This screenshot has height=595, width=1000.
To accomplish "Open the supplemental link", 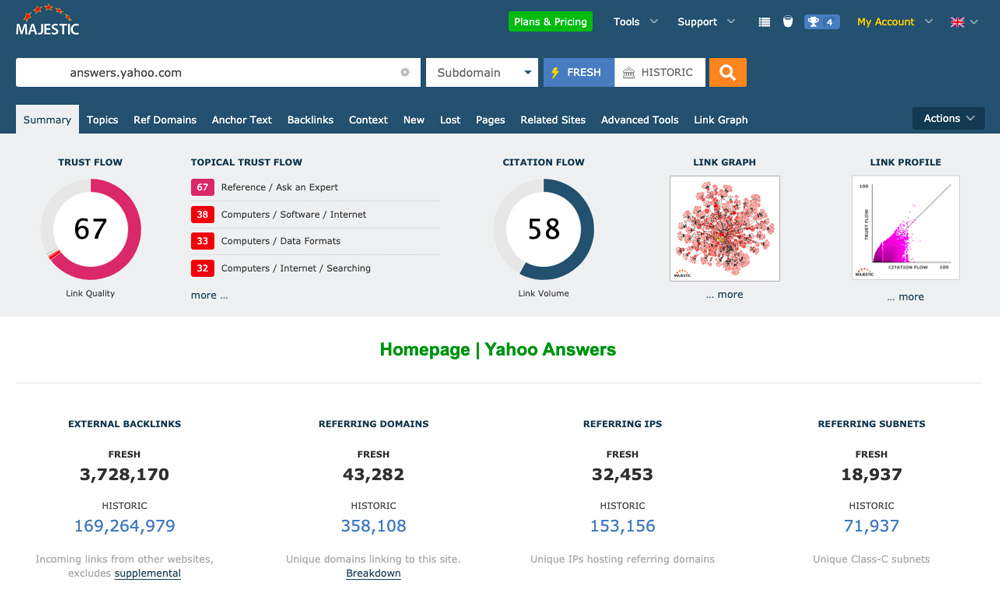I will 147,573.
